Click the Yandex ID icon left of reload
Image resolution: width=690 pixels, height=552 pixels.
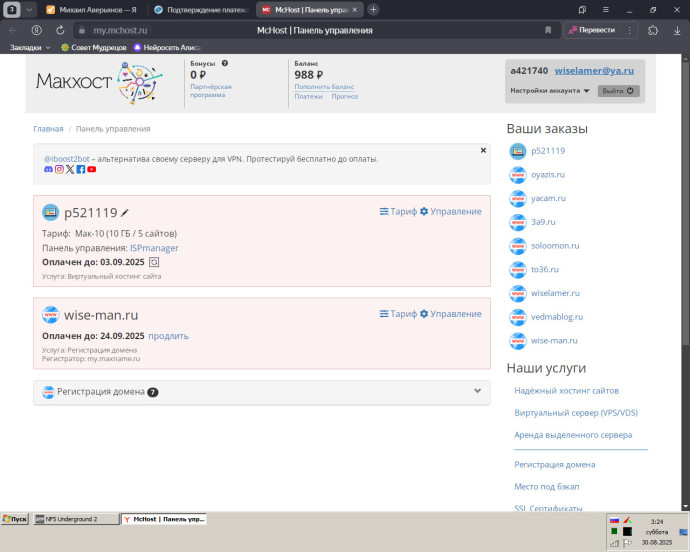point(37,30)
